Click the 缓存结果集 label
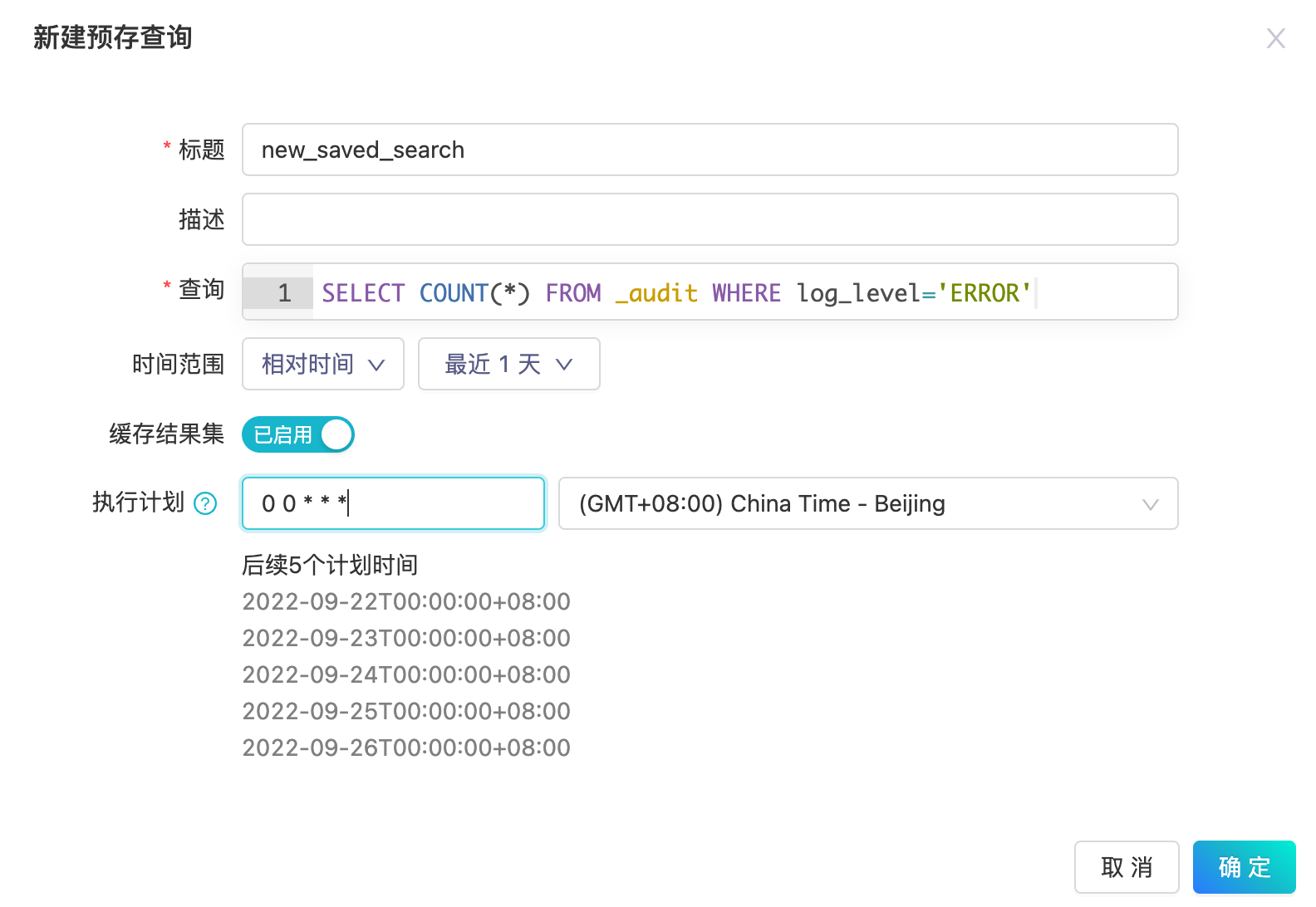 [x=166, y=434]
